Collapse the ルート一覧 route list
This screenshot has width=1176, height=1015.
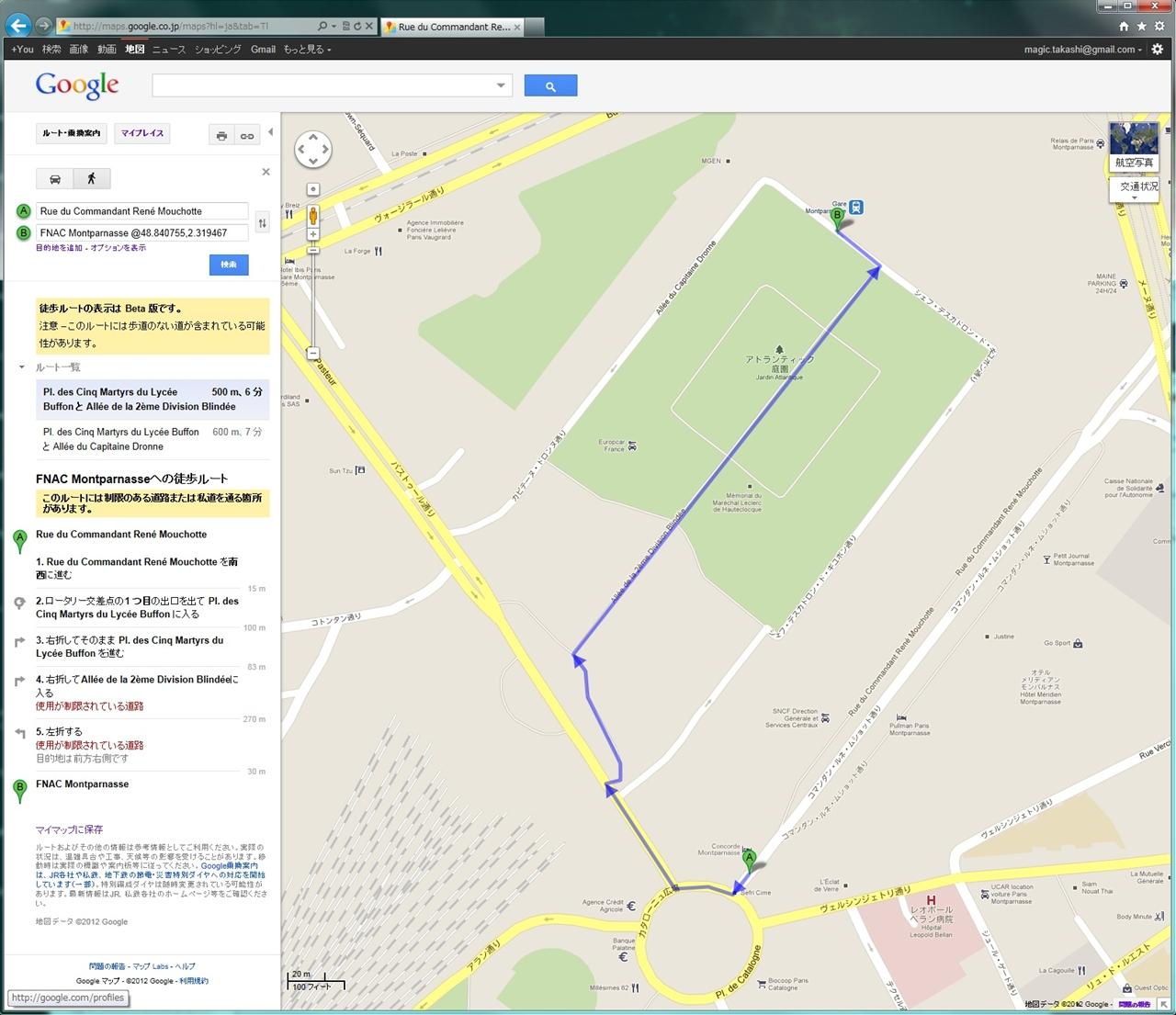(x=22, y=367)
